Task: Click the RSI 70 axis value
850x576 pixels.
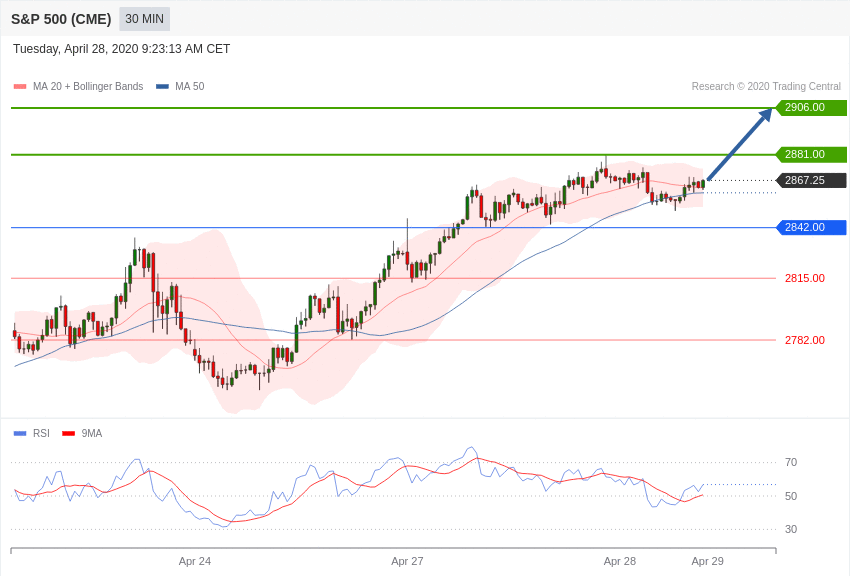Action: [791, 462]
